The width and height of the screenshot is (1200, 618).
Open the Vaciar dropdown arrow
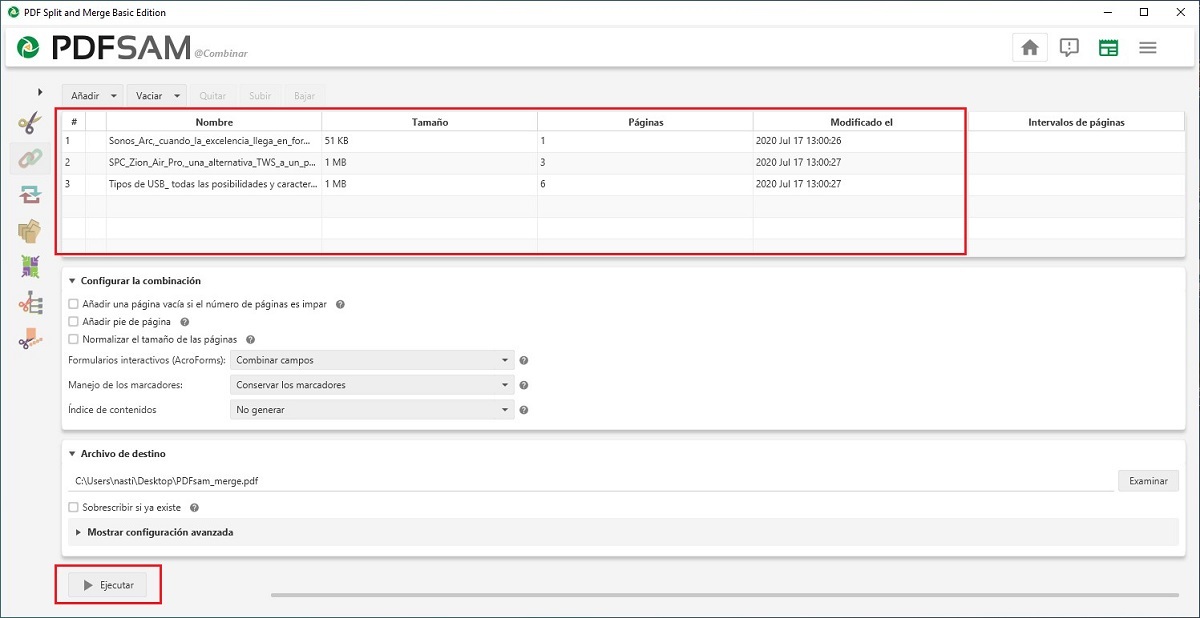[178, 96]
